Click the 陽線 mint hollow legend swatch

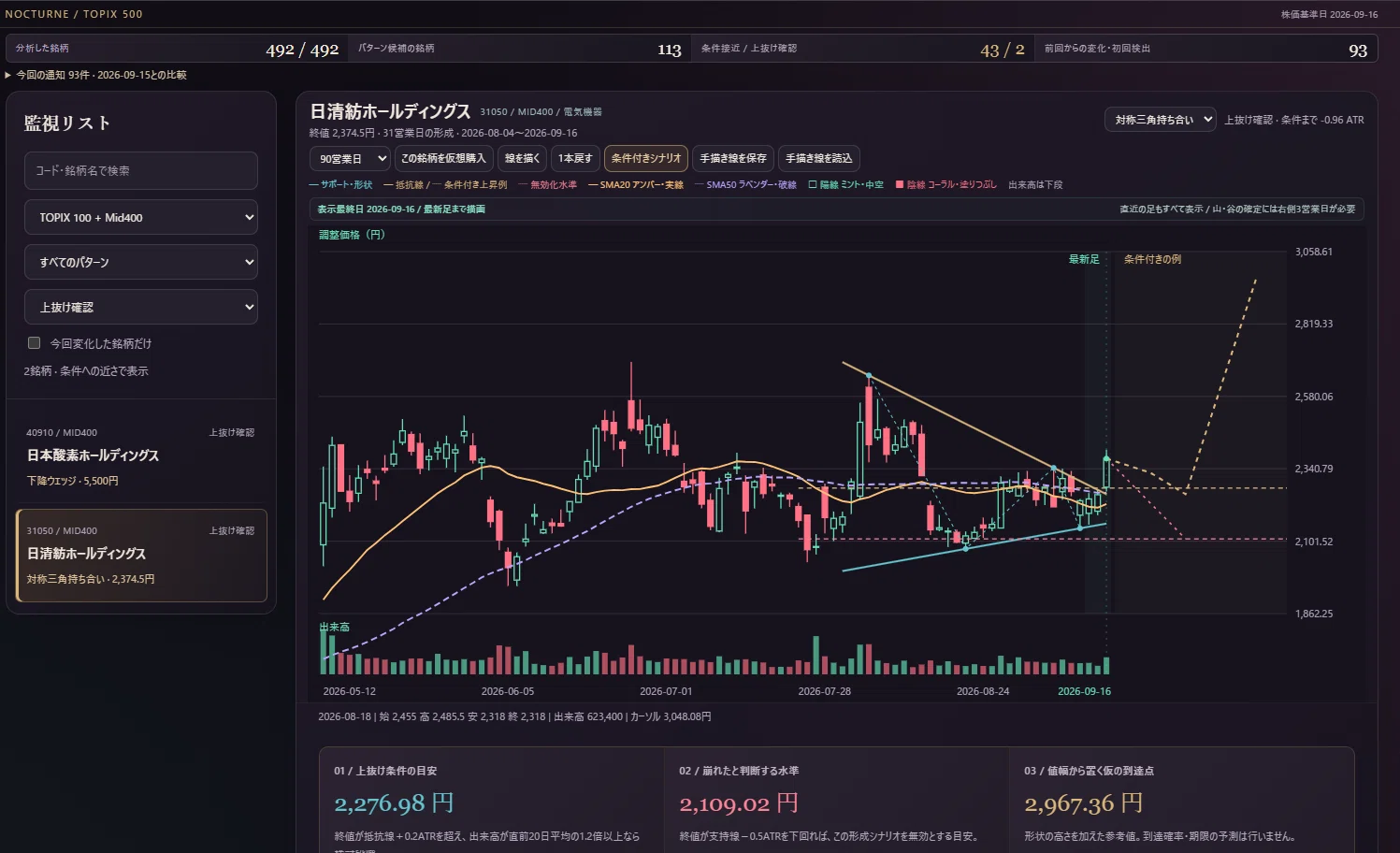click(x=813, y=185)
